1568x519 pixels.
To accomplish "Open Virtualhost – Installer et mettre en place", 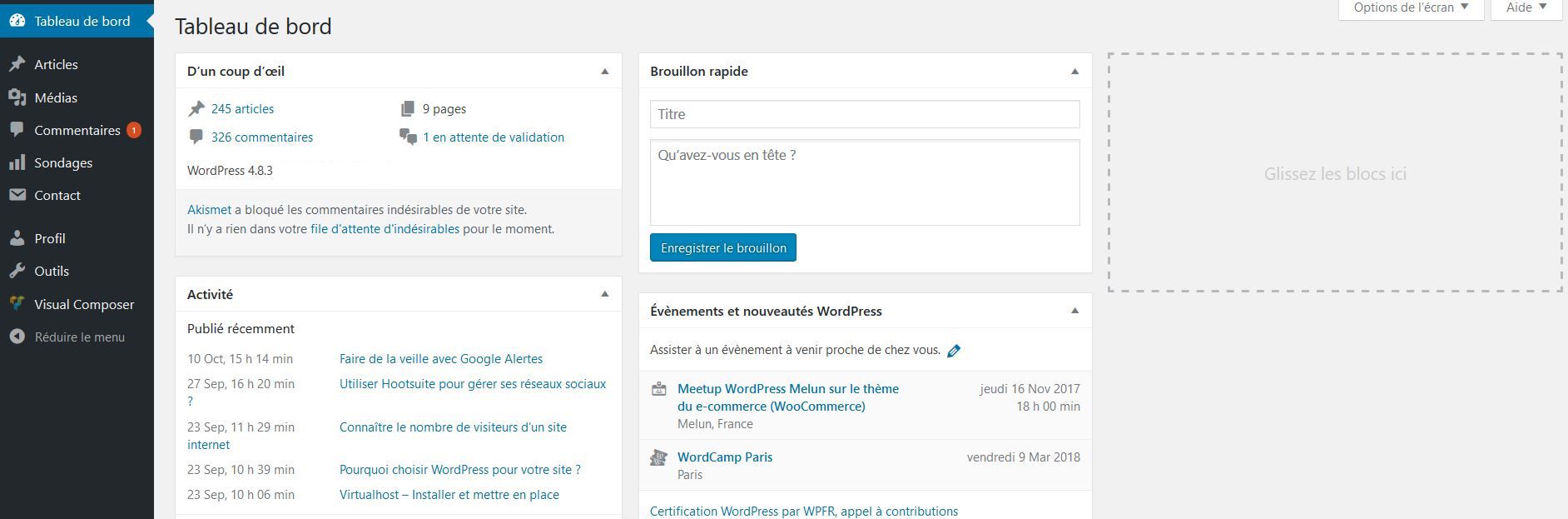I will (449, 495).
